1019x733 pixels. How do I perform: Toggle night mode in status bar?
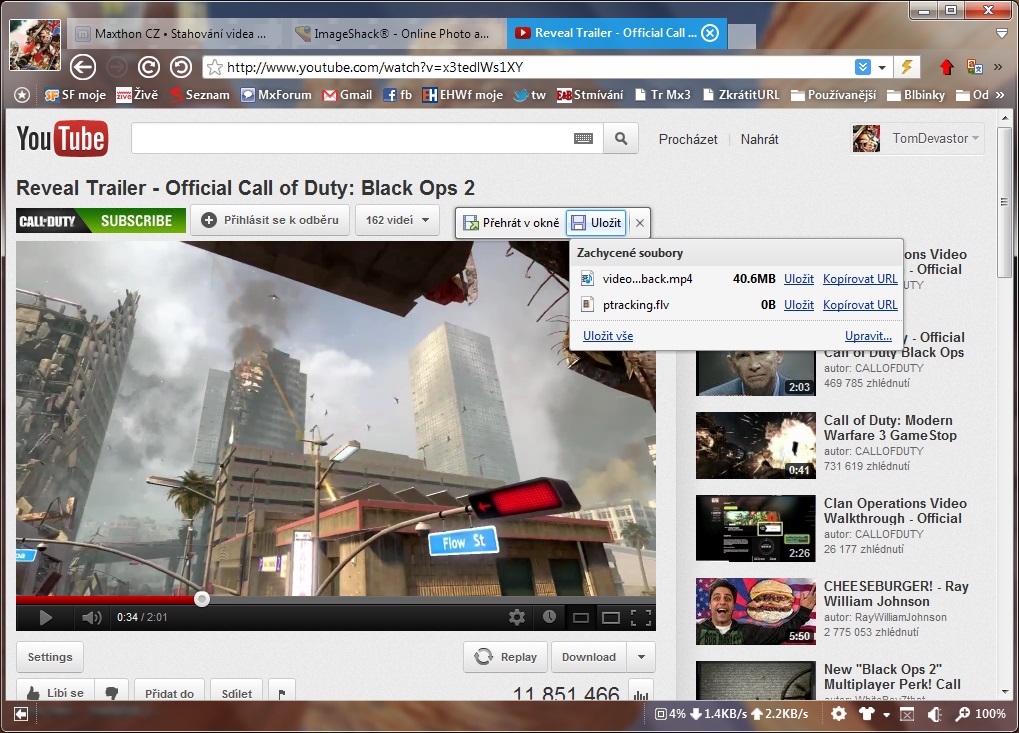(x=935, y=714)
